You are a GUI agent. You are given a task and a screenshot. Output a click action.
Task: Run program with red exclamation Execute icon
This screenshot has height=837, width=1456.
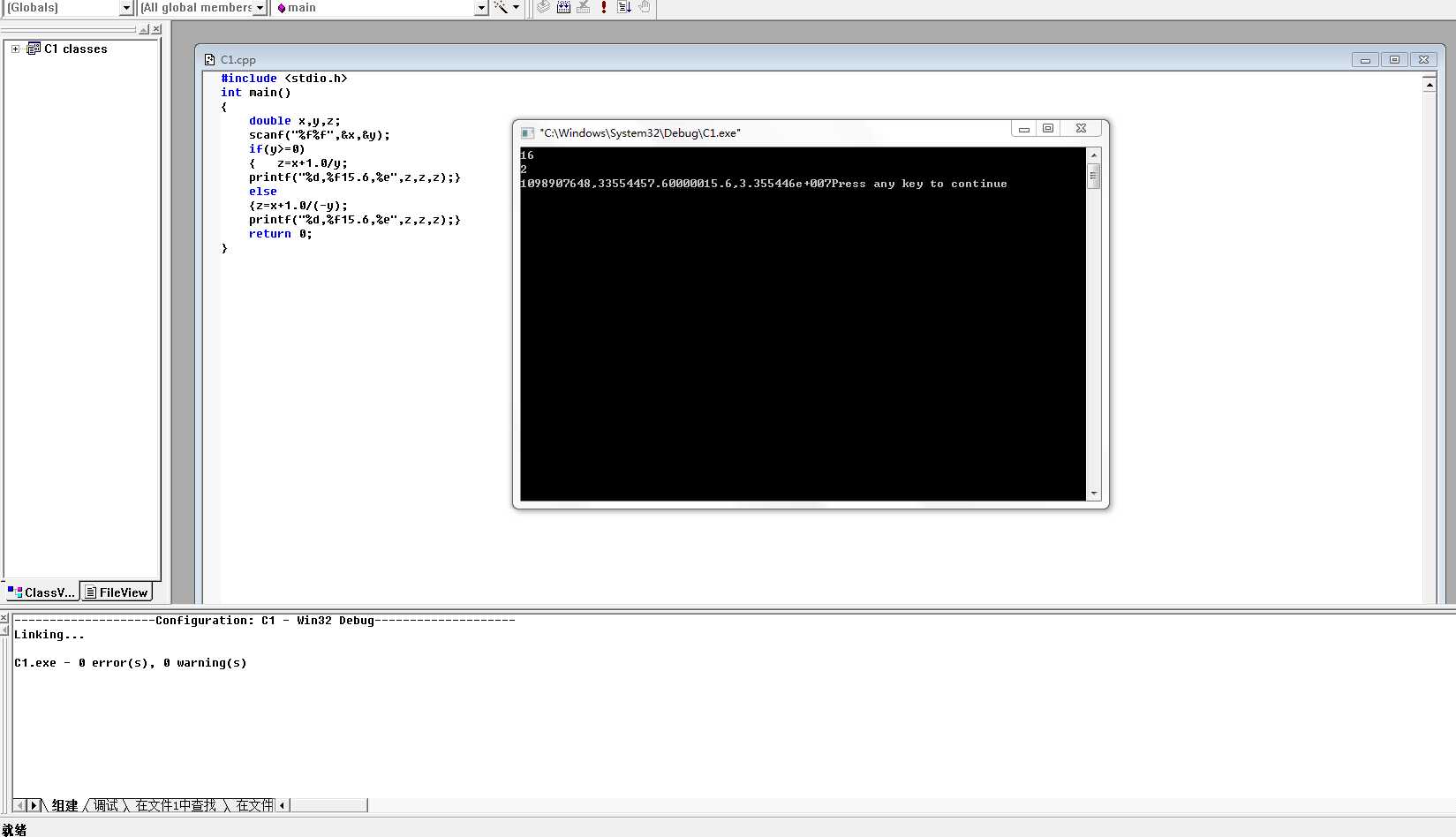click(604, 7)
